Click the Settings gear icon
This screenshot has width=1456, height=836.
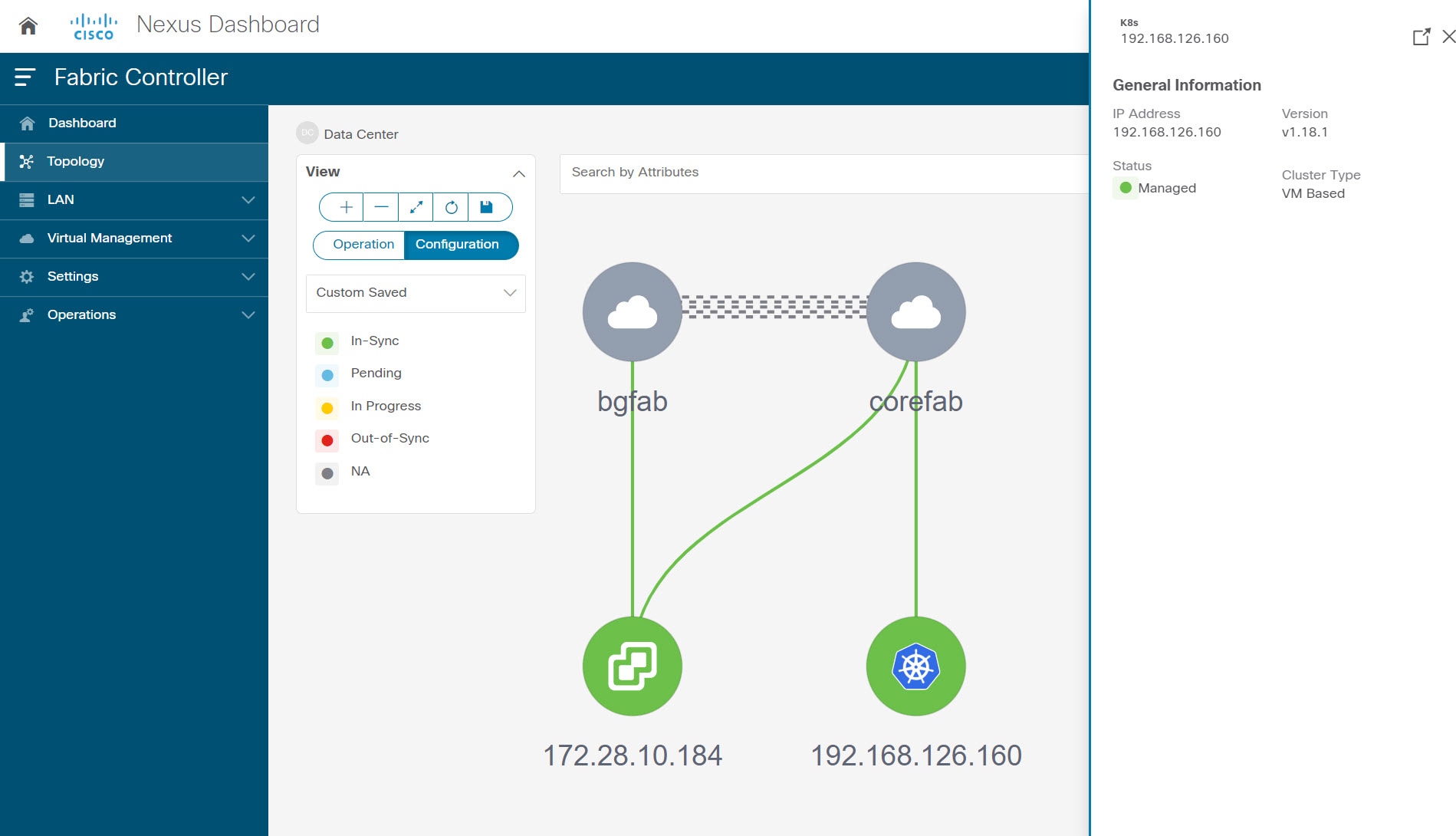click(x=27, y=277)
